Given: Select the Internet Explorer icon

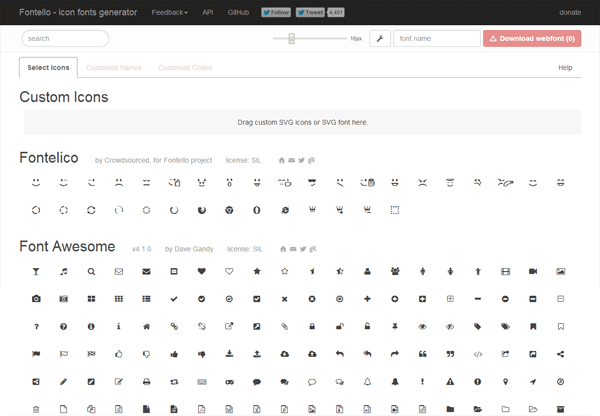Looking at the screenshot, I should coord(285,210).
